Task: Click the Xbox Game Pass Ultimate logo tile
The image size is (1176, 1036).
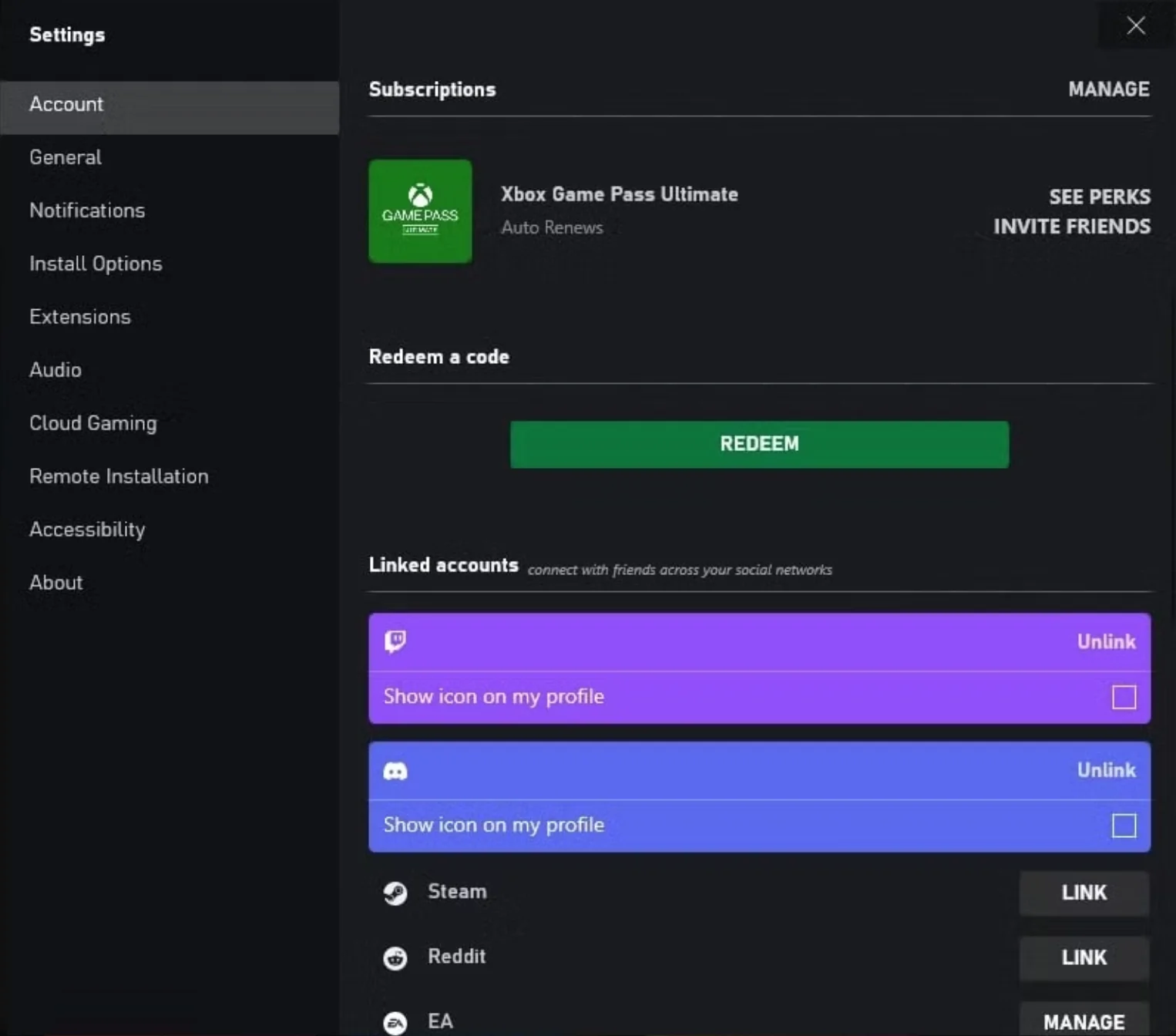Action: (420, 211)
